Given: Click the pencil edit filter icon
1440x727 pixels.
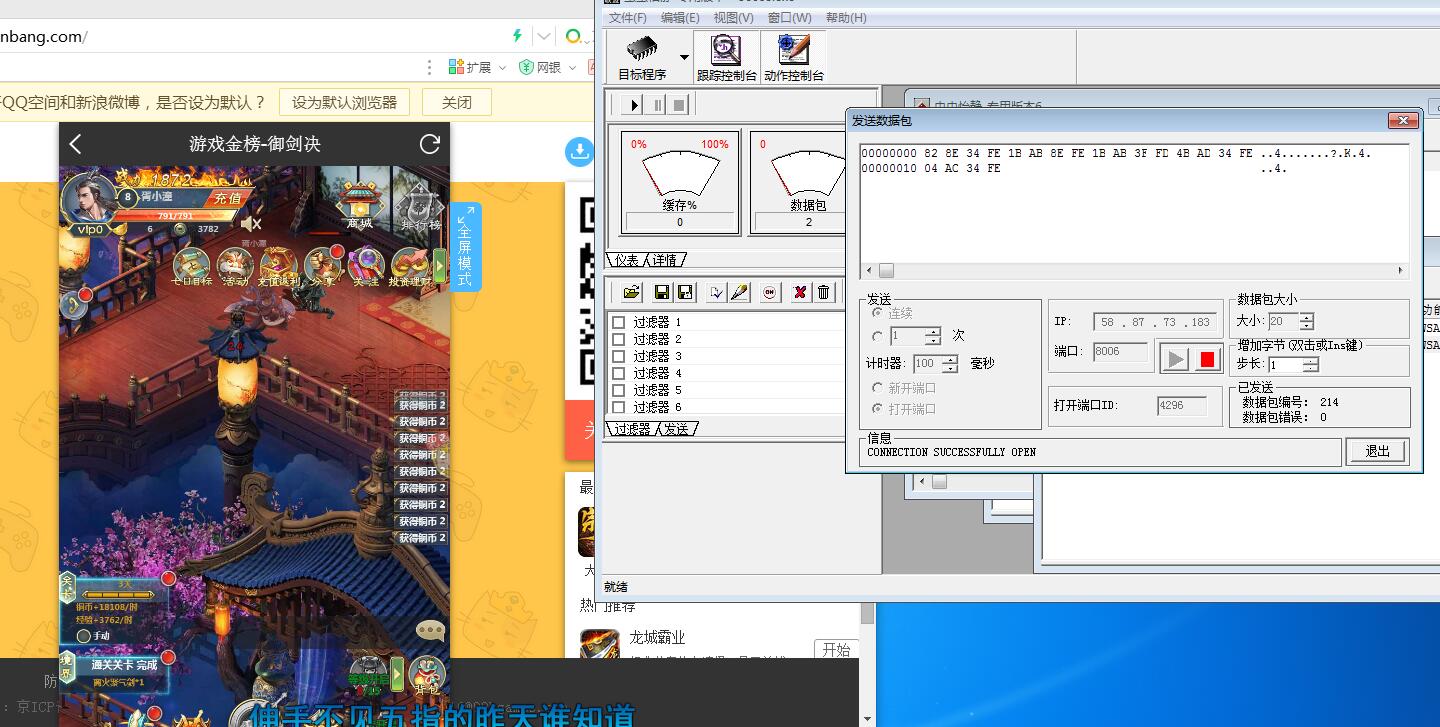Looking at the screenshot, I should (x=739, y=292).
